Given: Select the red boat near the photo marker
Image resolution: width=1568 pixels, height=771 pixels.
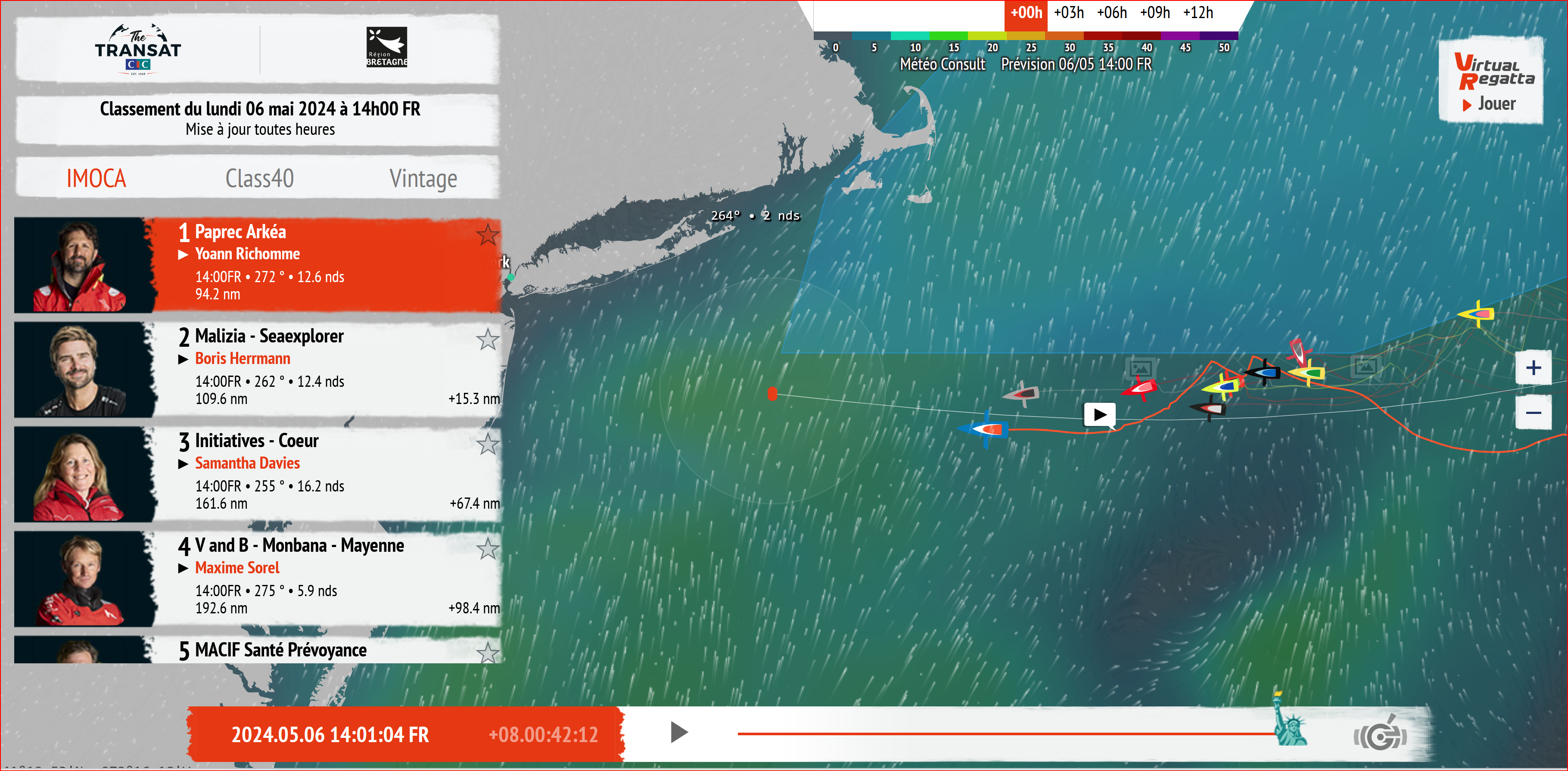Looking at the screenshot, I should [x=1139, y=388].
